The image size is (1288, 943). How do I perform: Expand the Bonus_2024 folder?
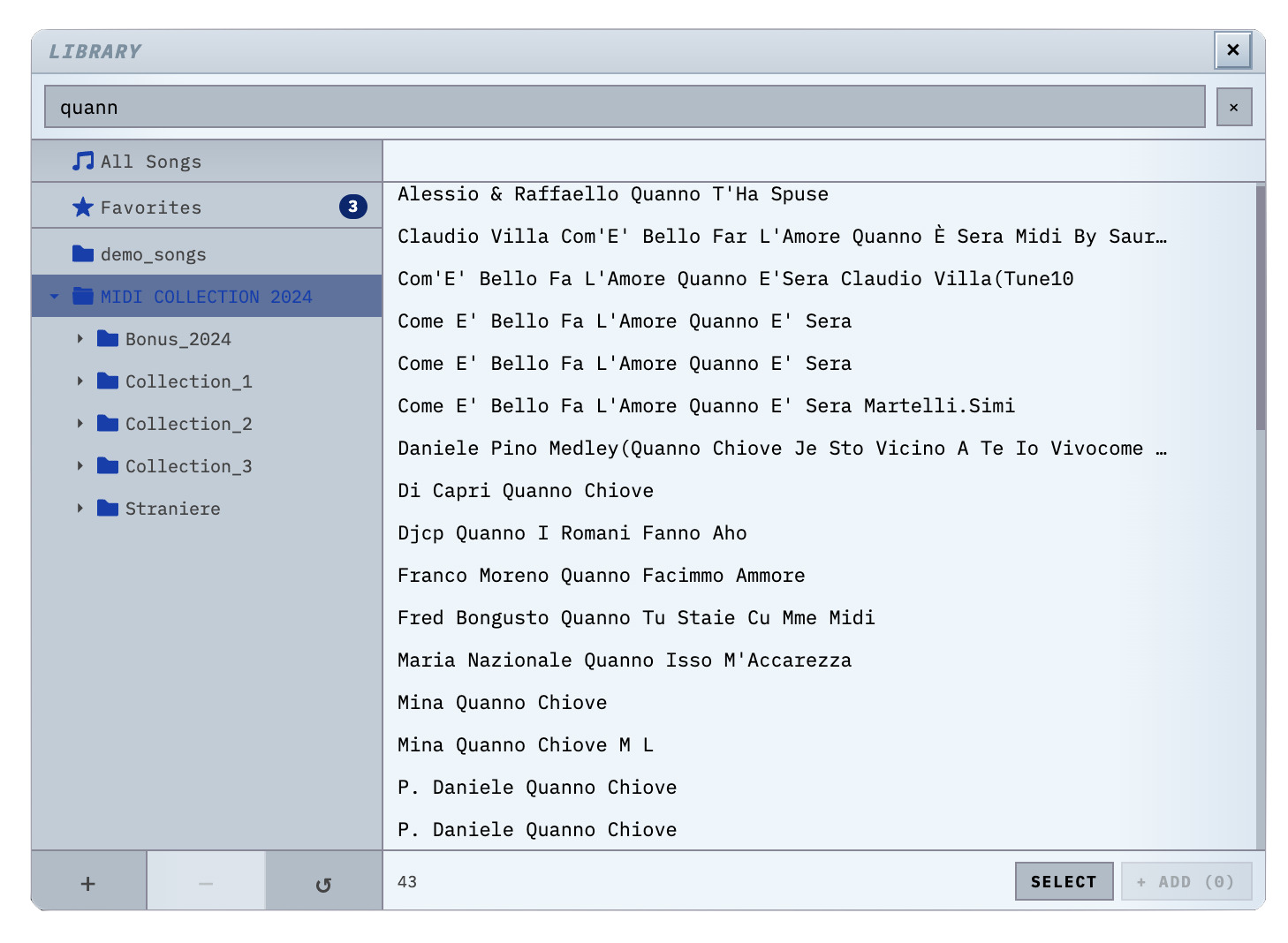point(80,338)
